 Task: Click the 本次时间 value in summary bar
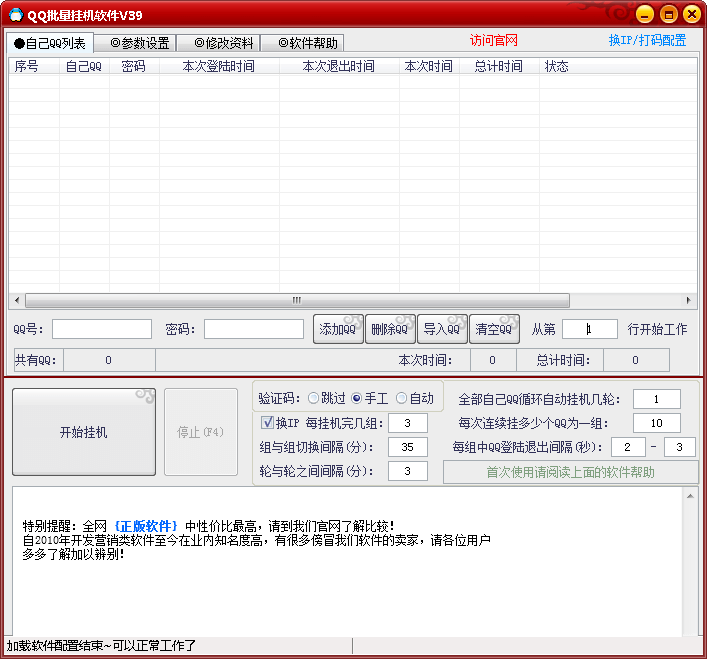coord(492,360)
